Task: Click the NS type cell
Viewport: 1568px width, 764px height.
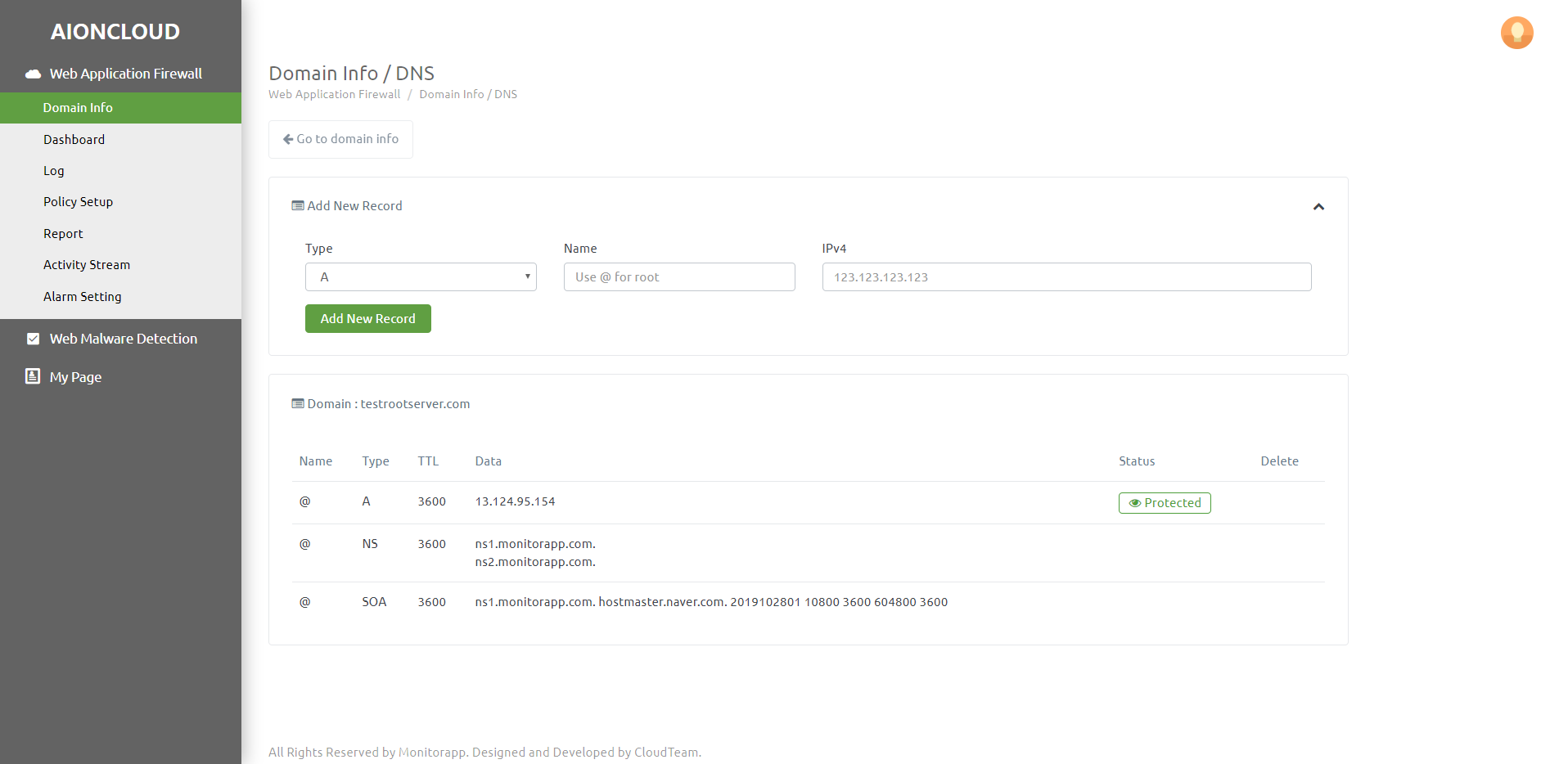Action: (x=370, y=544)
